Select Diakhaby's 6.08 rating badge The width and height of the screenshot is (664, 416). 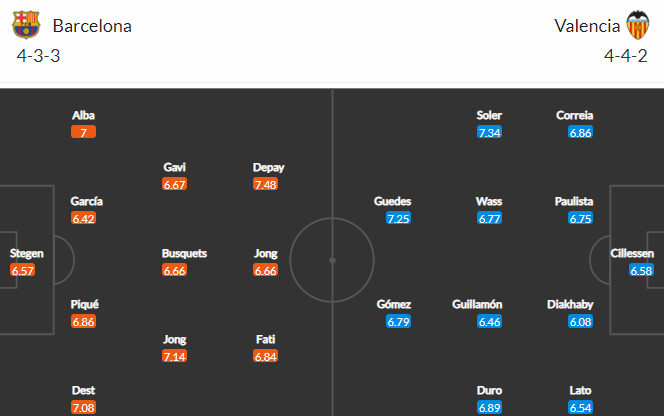[x=581, y=322]
